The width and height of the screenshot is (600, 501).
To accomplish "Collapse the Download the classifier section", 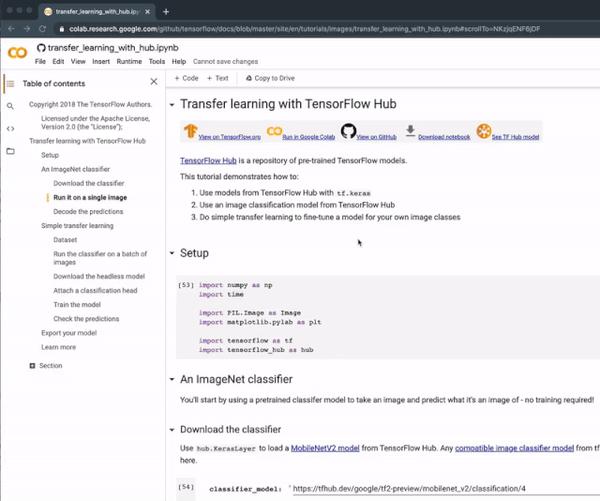I will 172,429.
